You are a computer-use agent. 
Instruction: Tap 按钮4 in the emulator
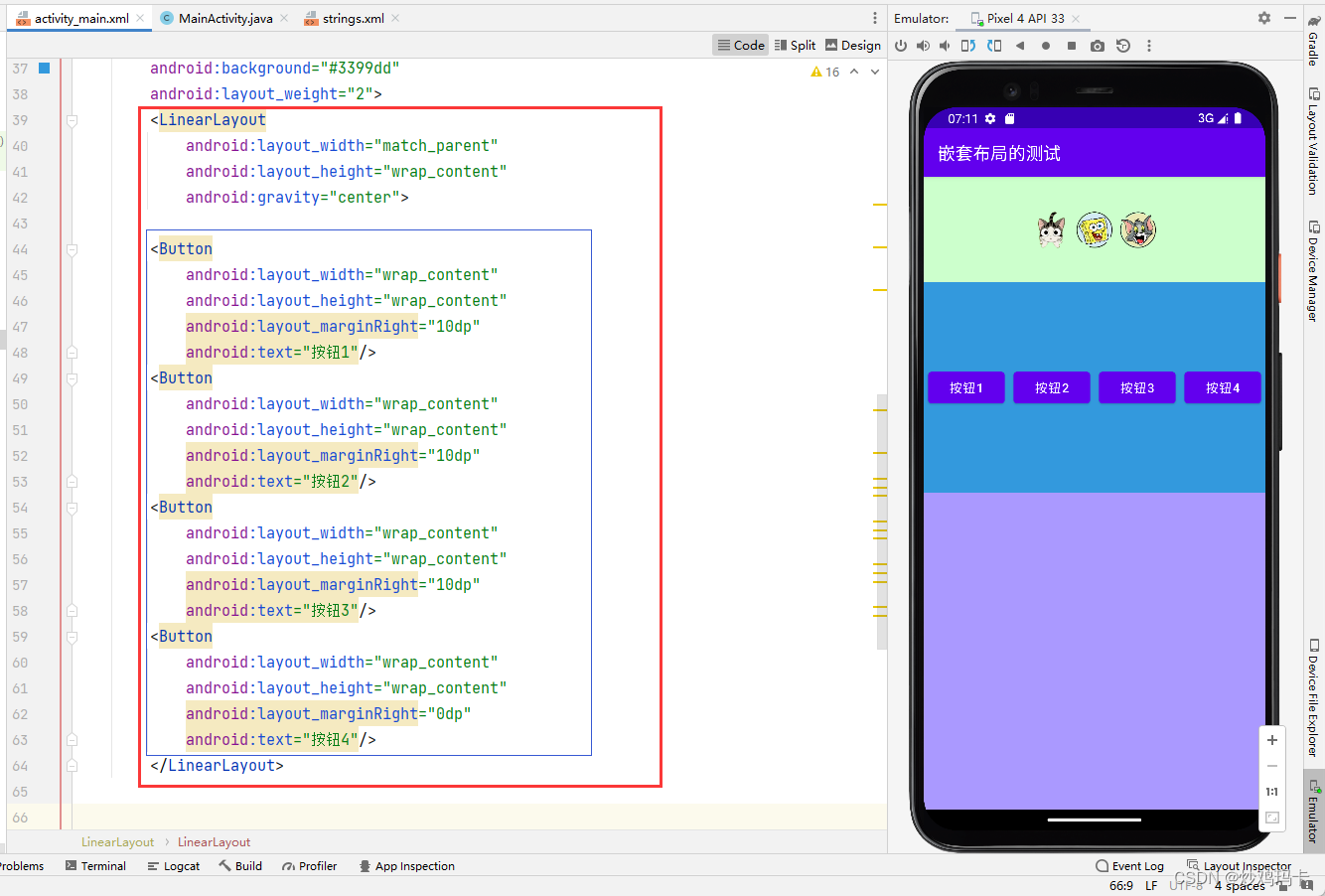(x=1223, y=387)
